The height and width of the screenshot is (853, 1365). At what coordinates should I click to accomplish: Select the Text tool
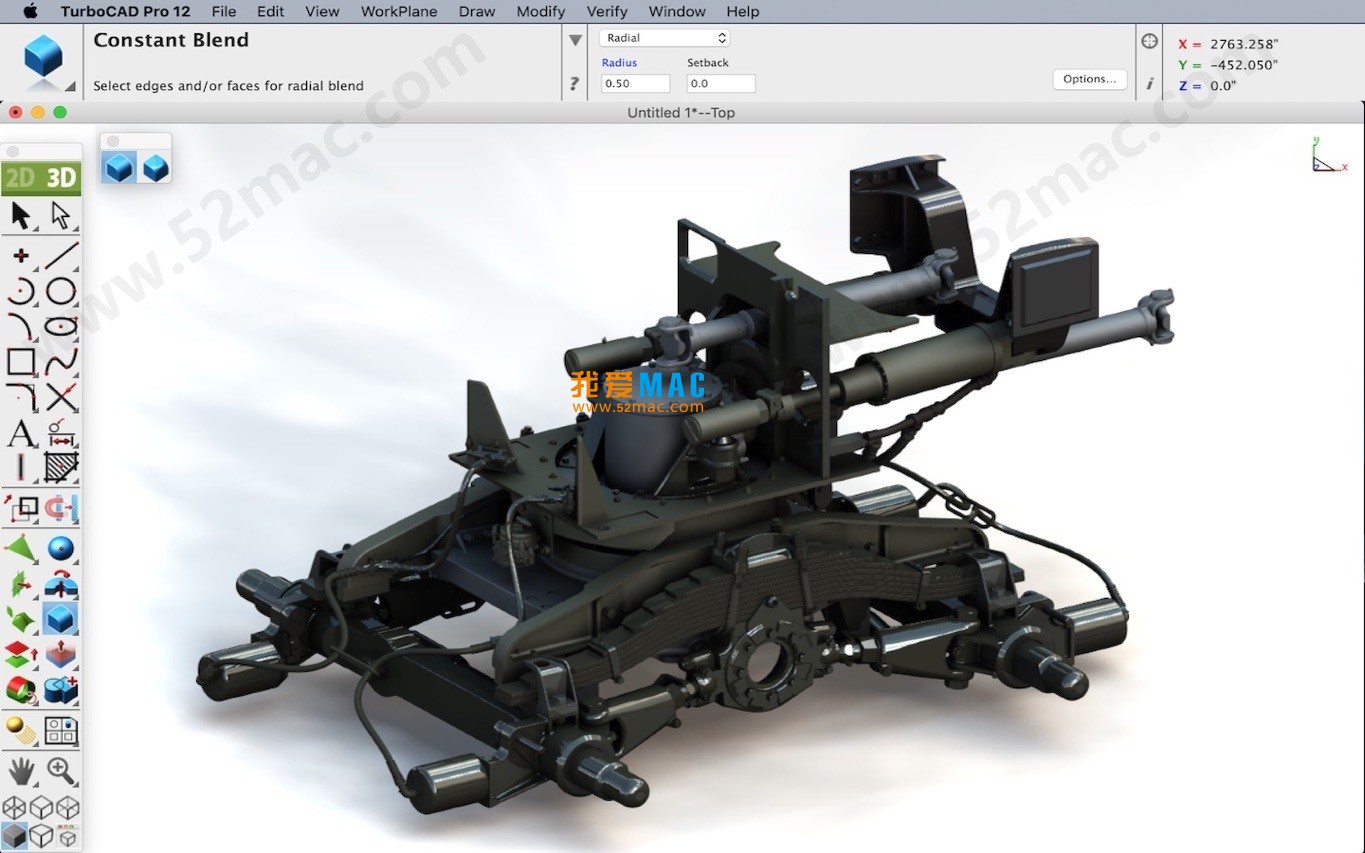pos(20,435)
